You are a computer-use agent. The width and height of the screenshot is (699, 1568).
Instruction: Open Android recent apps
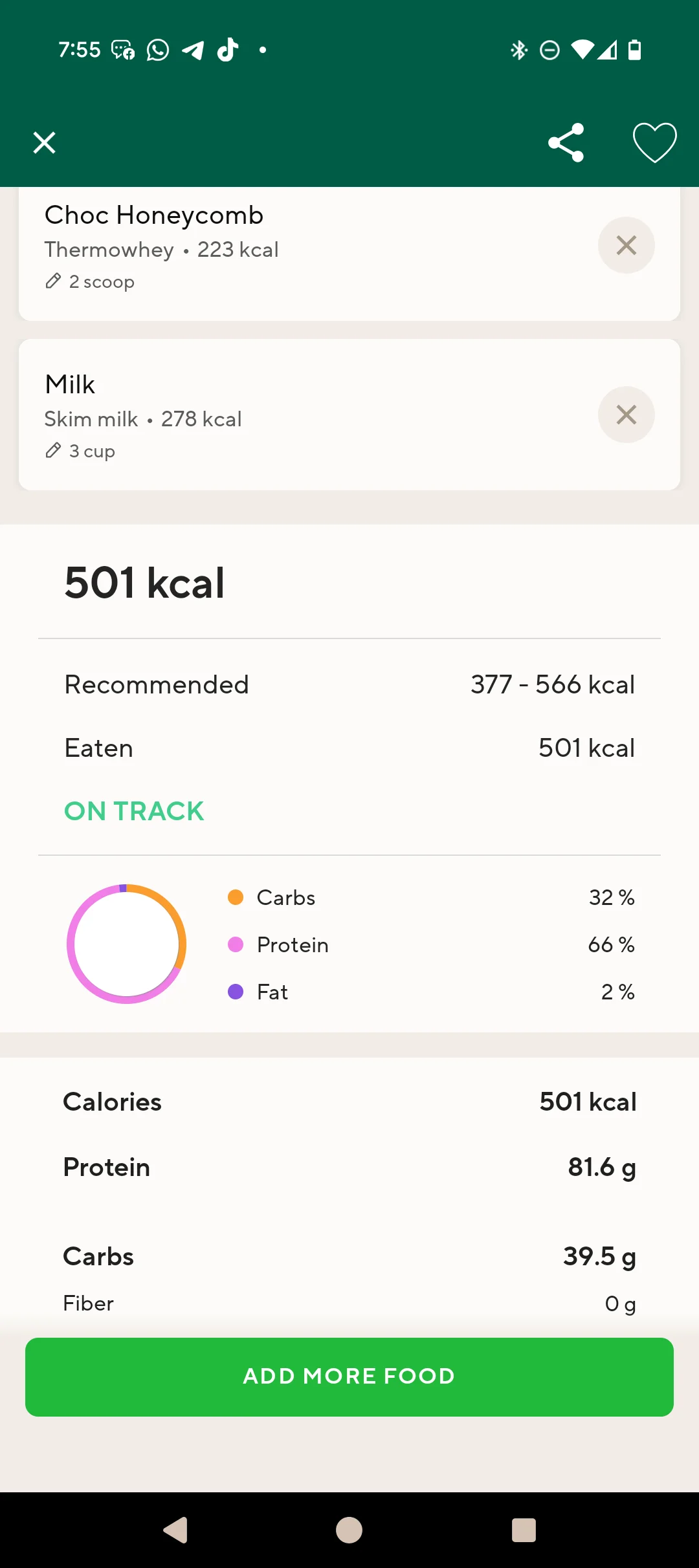tap(524, 1530)
